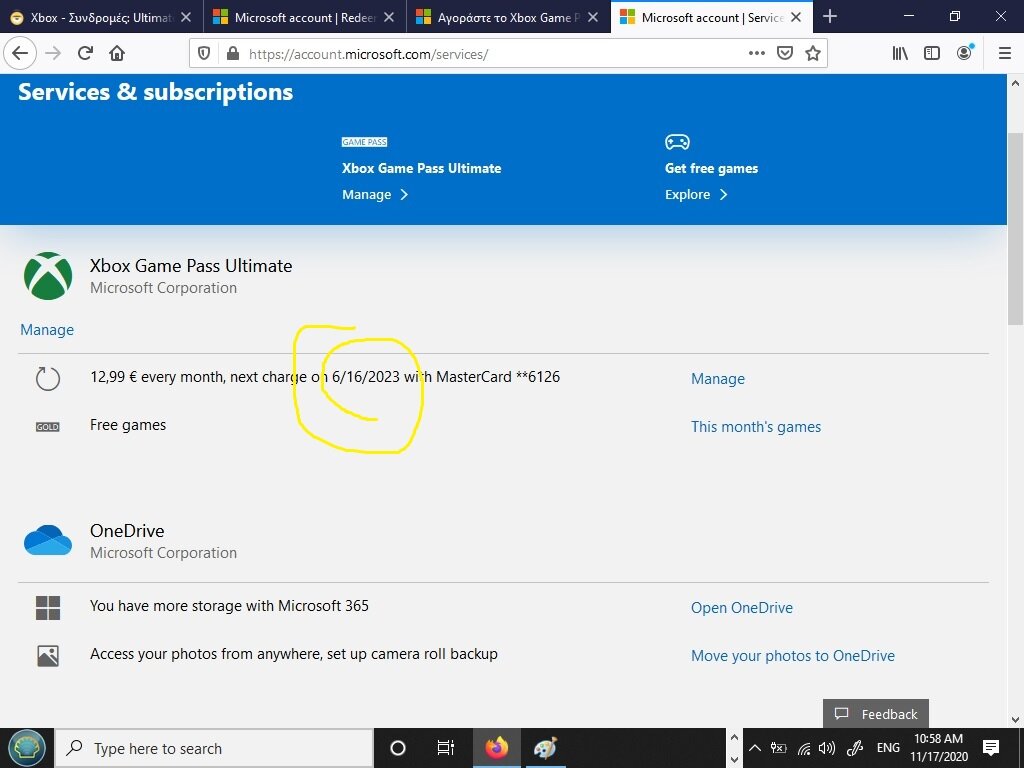The height and width of the screenshot is (768, 1024).
Task: Go to Firefox home page icon
Action: 117,54
